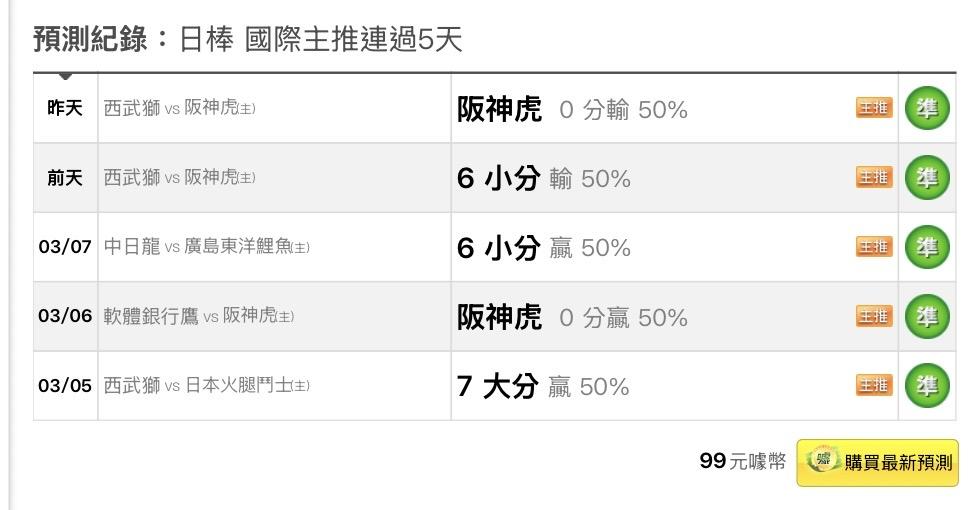
Task: Click orange 主推 tag in 03/06 row
Action: [x=874, y=316]
